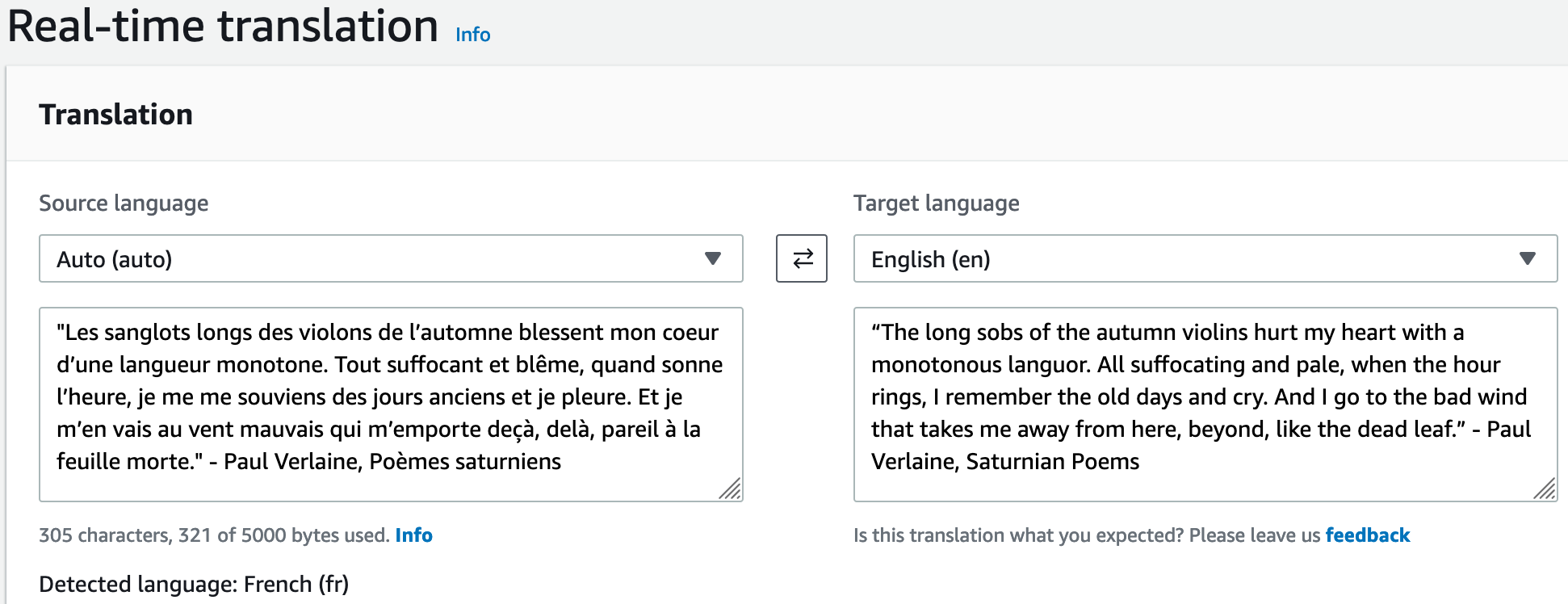Image resolution: width=1568 pixels, height=604 pixels.
Task: Click 'Poèmes saturniens' in the source text
Action: (465, 462)
